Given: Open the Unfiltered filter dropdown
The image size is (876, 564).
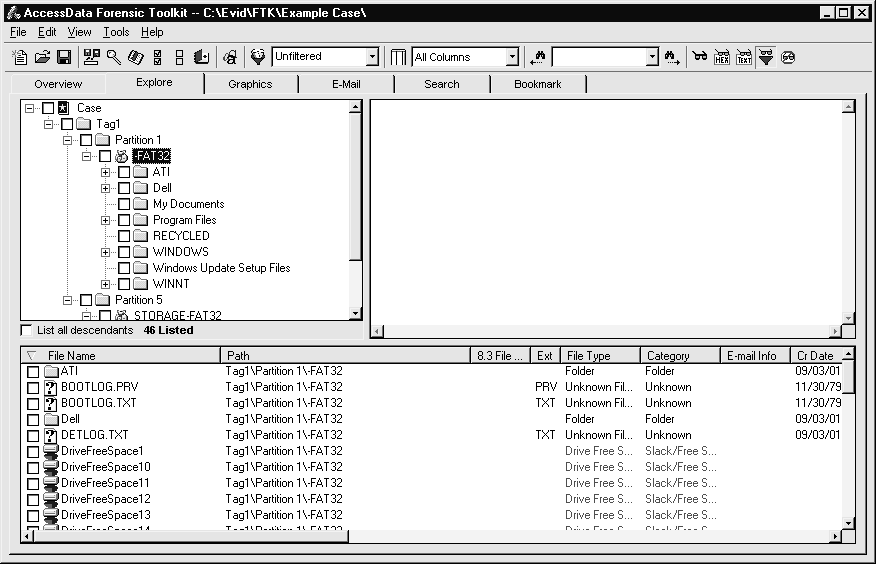Looking at the screenshot, I should point(372,57).
